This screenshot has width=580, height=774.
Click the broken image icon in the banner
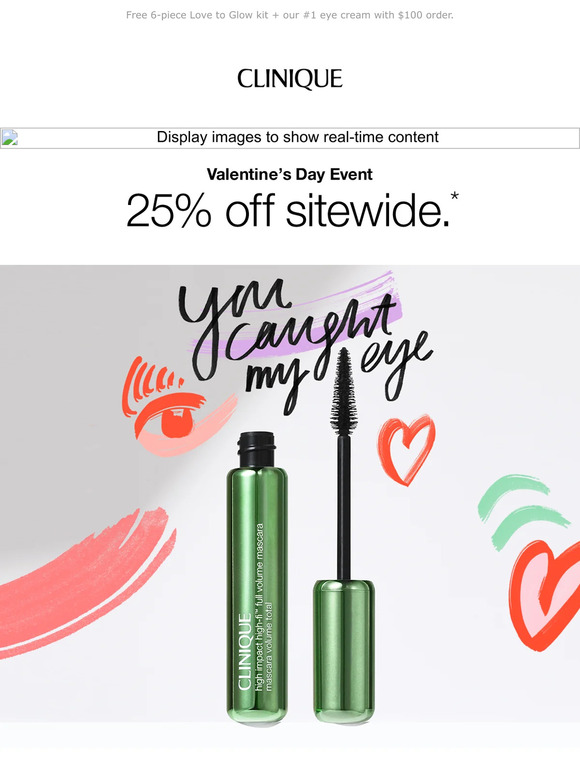pos(9,138)
